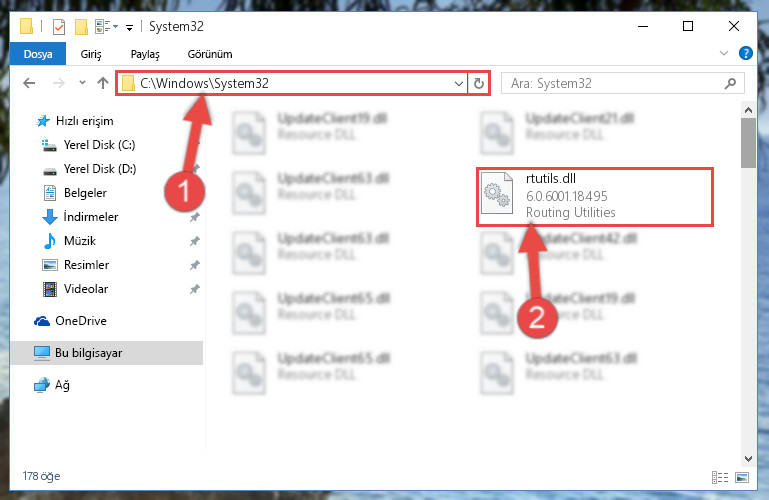
Task: Switch to large icons view in status bar
Action: coord(743,477)
